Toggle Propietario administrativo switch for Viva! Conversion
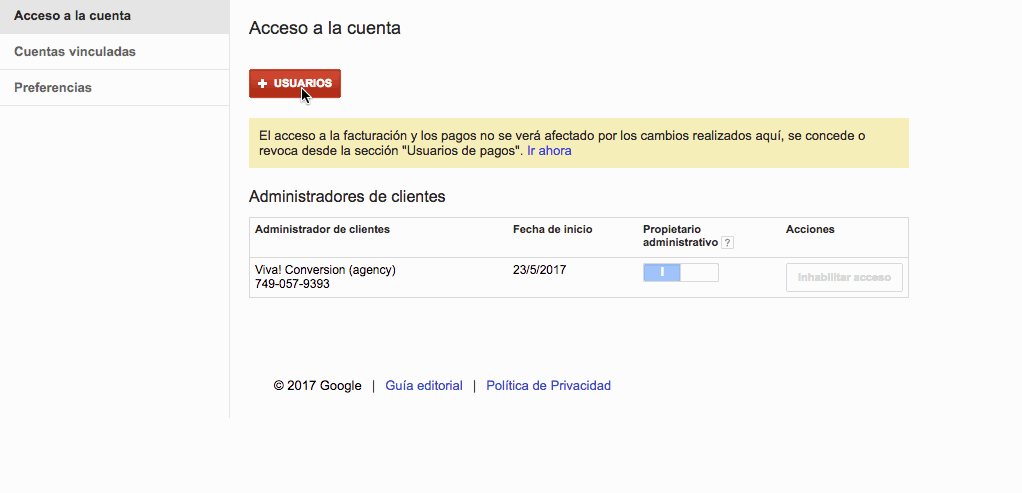The height and width of the screenshot is (493, 1022). 680,273
